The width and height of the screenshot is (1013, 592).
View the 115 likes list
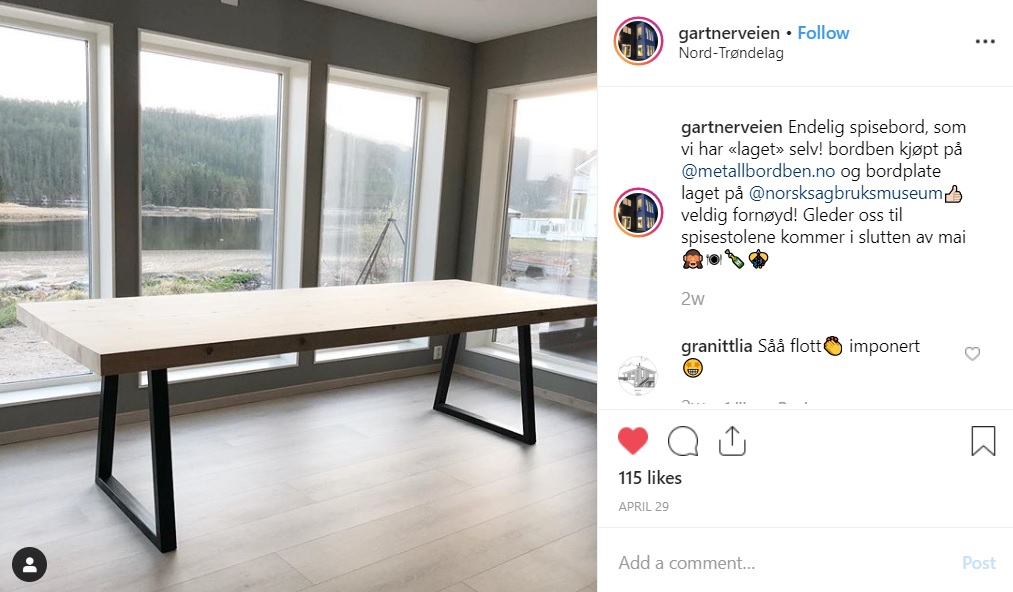[x=650, y=478]
